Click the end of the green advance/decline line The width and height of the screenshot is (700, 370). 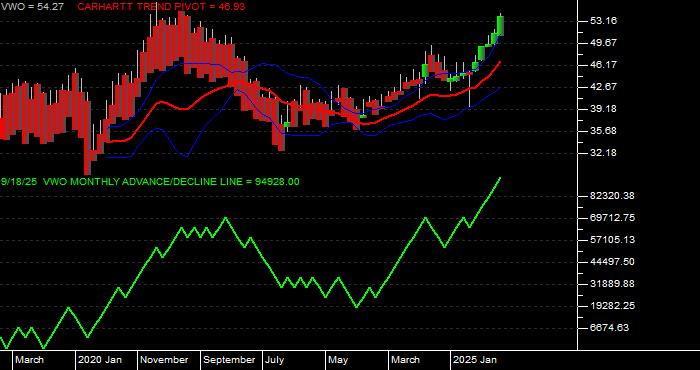(500, 178)
